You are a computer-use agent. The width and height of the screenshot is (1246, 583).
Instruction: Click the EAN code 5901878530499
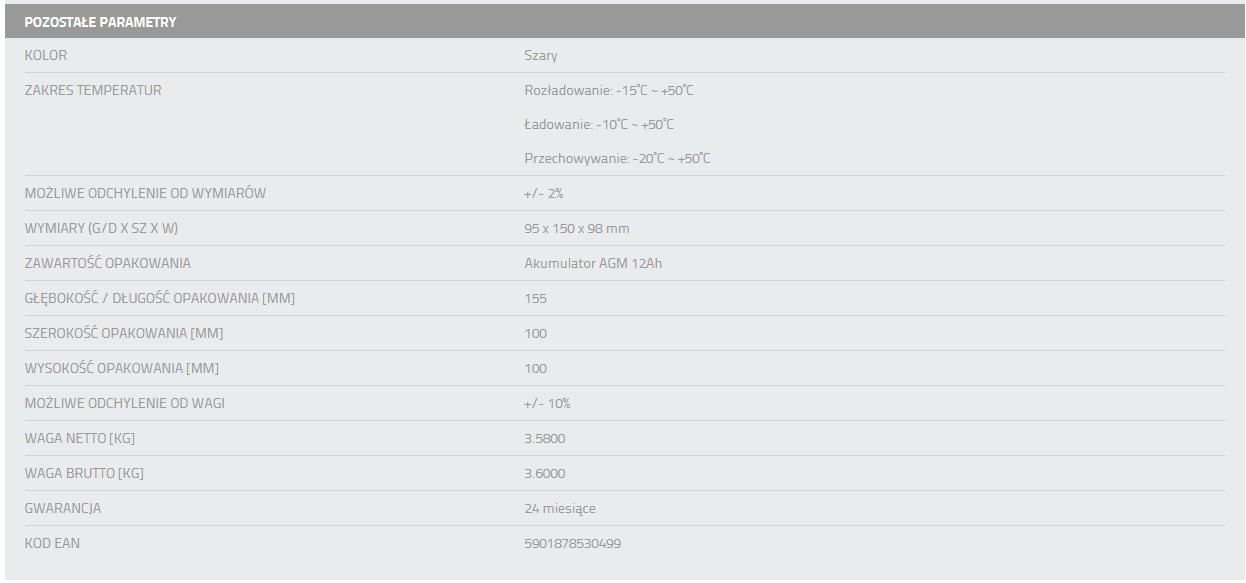pyautogui.click(x=572, y=544)
